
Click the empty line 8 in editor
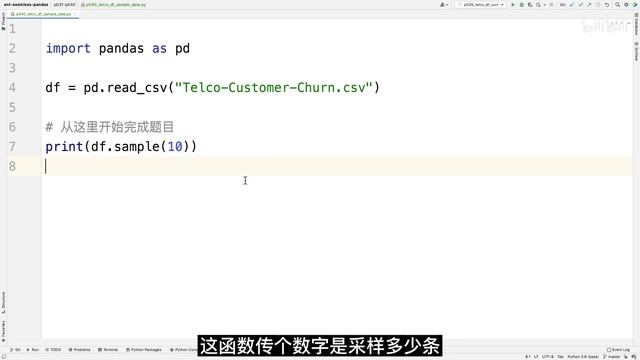point(337,166)
